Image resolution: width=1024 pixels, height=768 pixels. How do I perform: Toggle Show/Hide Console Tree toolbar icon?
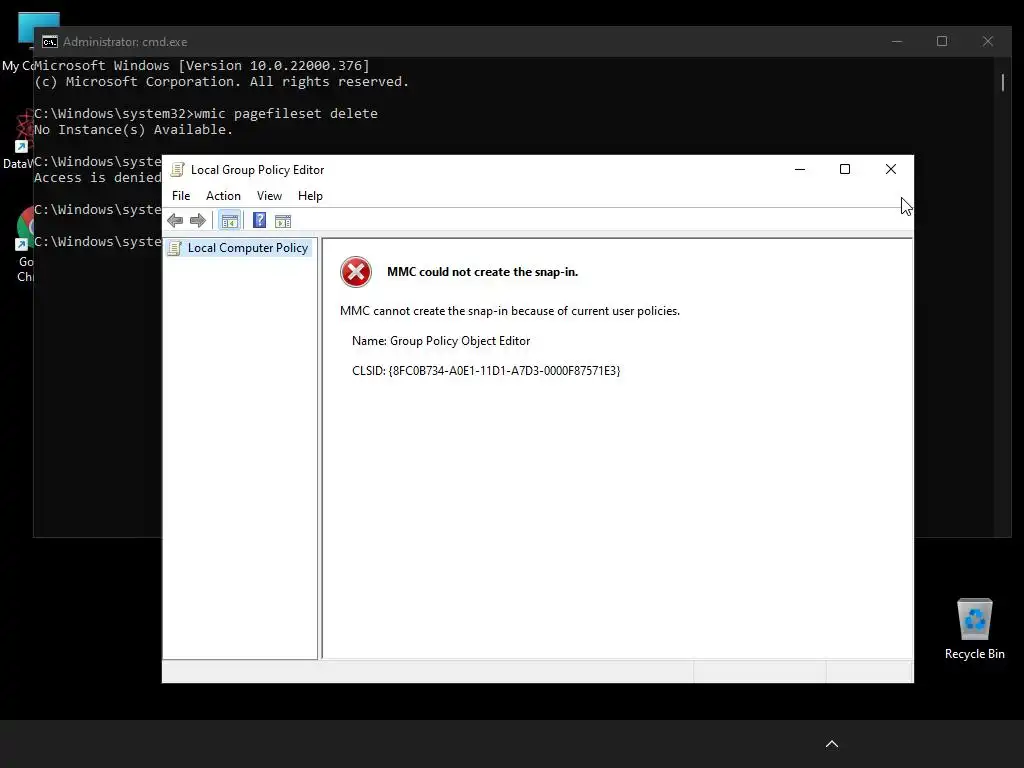pyautogui.click(x=230, y=221)
